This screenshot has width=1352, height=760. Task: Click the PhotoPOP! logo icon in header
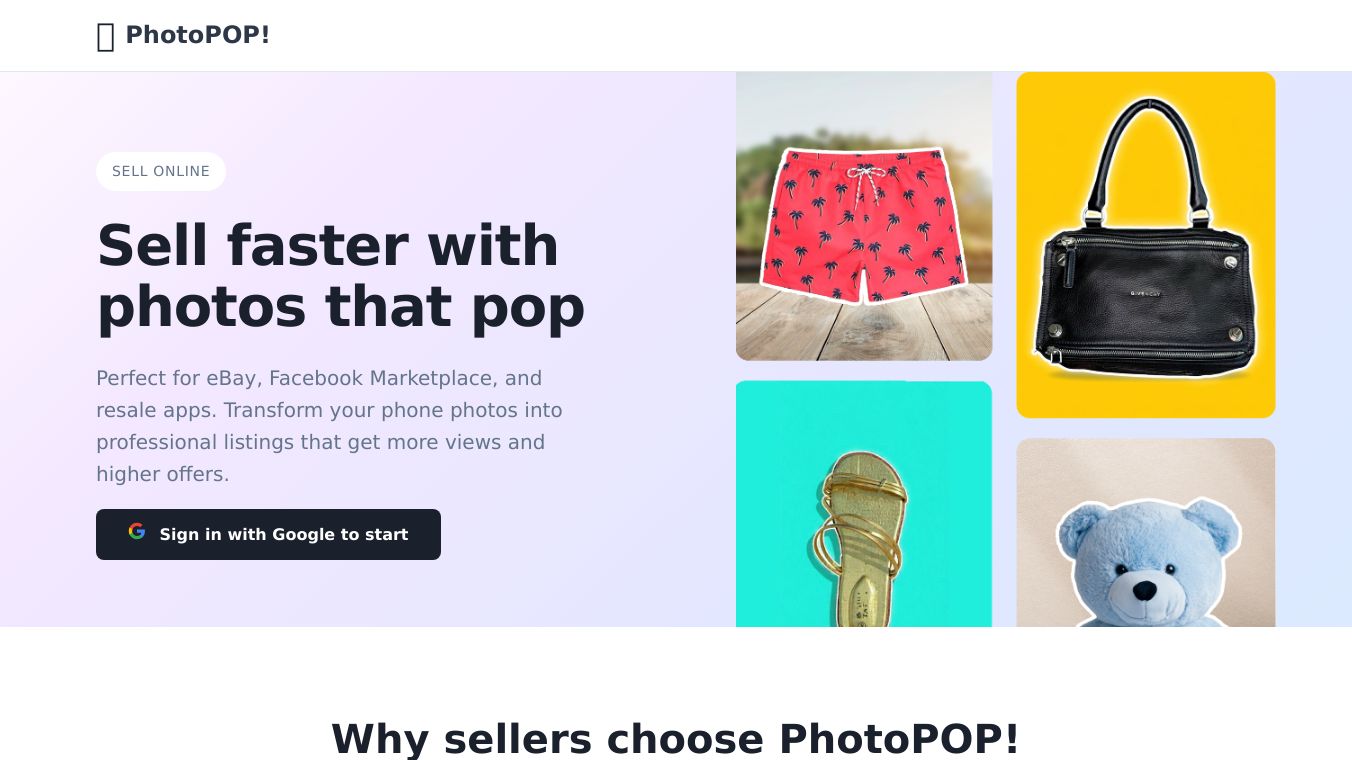pyautogui.click(x=105, y=37)
